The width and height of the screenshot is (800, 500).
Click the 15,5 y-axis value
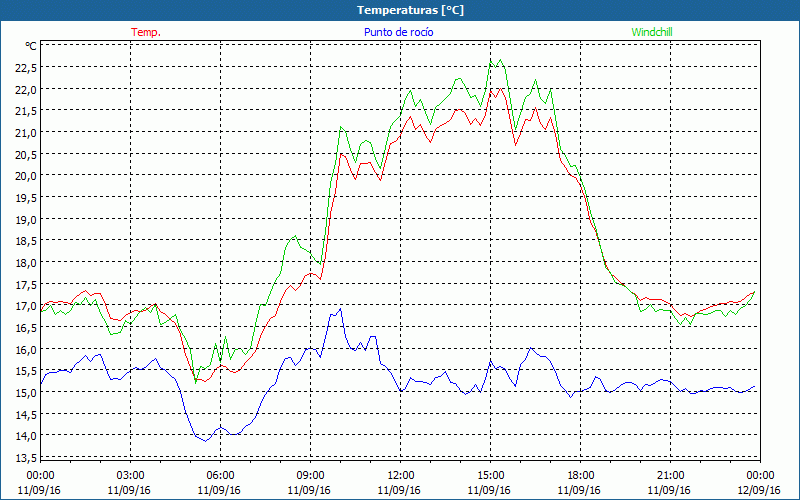pos(26,370)
